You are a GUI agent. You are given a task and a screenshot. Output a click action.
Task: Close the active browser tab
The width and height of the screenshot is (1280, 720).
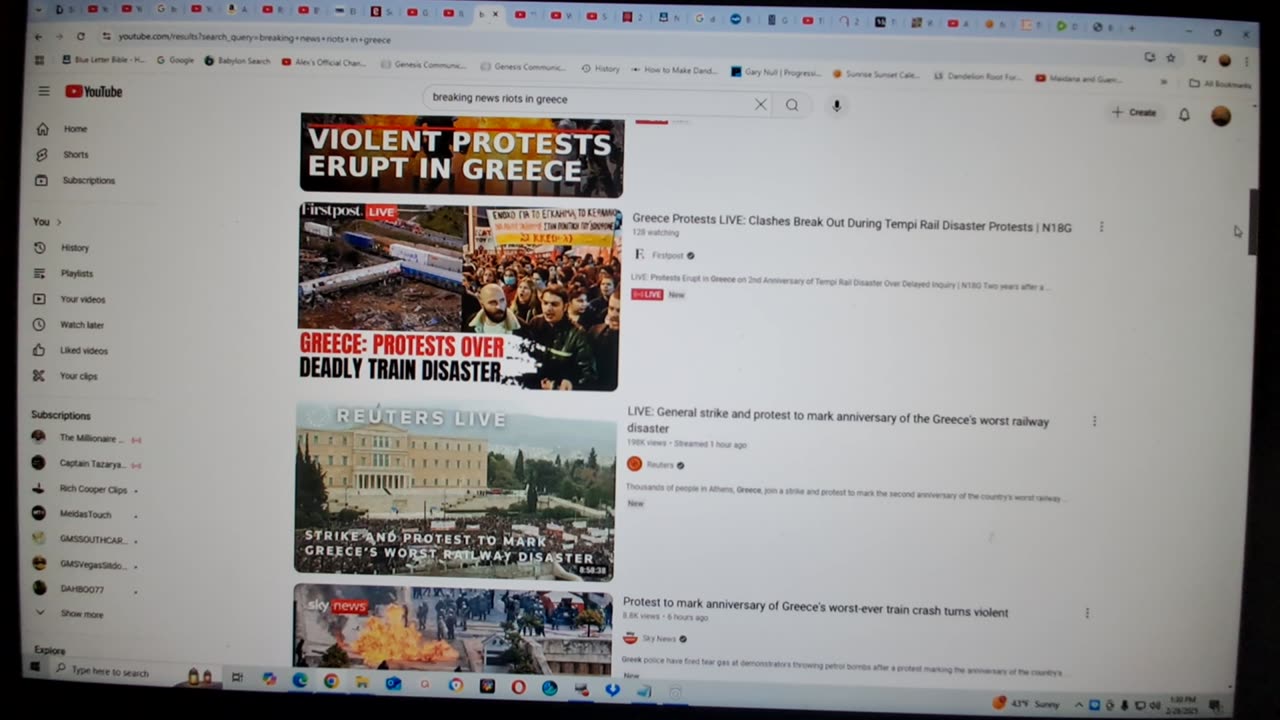pos(495,14)
